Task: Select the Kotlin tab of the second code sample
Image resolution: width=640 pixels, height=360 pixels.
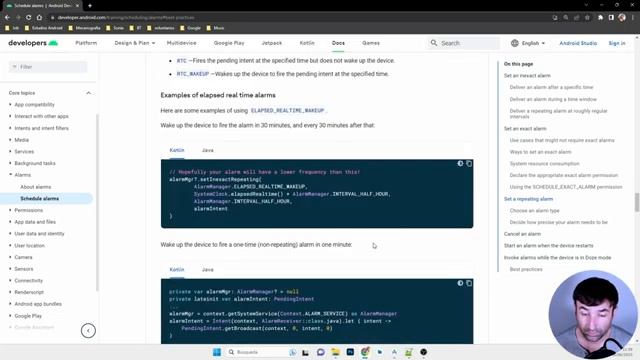Action: click(x=177, y=270)
